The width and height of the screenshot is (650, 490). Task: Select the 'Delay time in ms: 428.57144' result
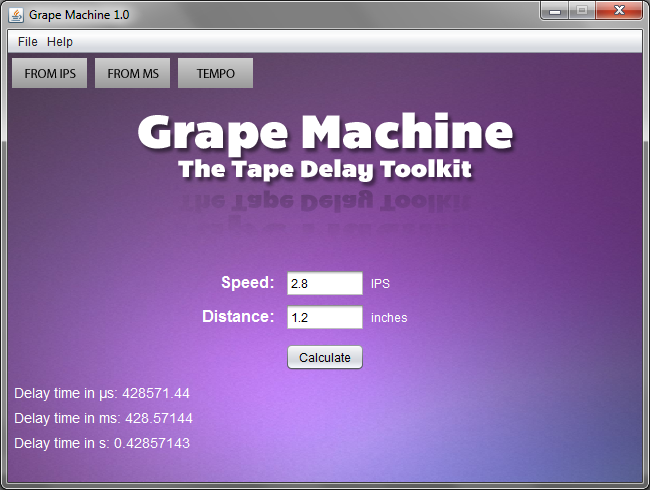pyautogui.click(x=104, y=418)
